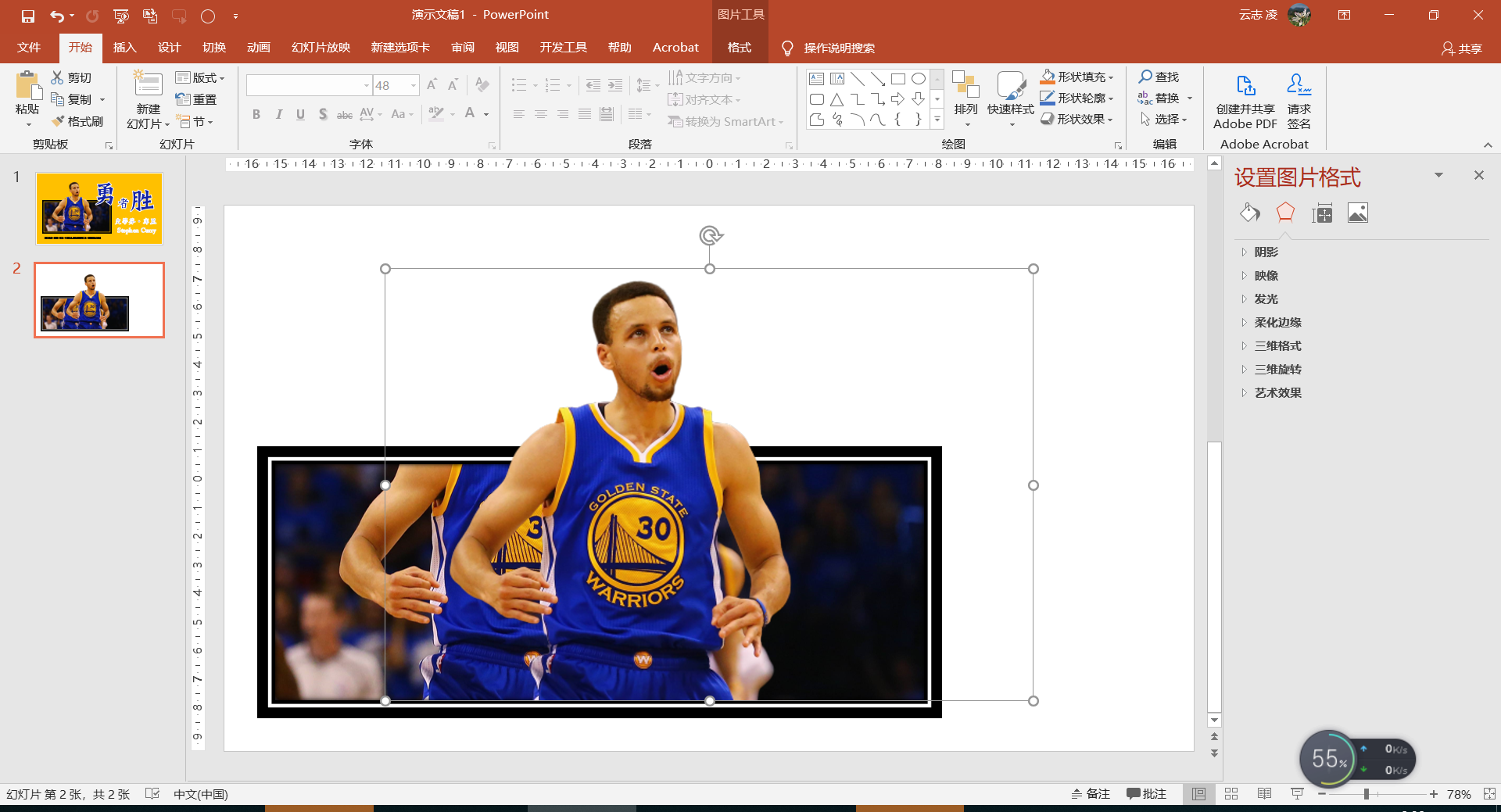Open Size & Properties tab in format pane
The height and width of the screenshot is (812, 1501).
pyautogui.click(x=1322, y=213)
